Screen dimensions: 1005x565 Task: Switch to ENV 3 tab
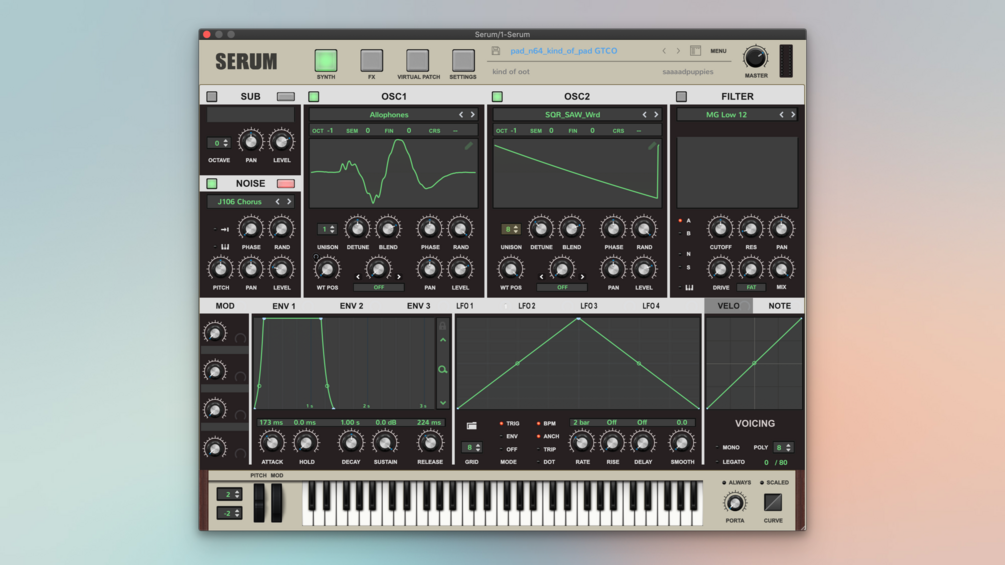[x=419, y=306]
